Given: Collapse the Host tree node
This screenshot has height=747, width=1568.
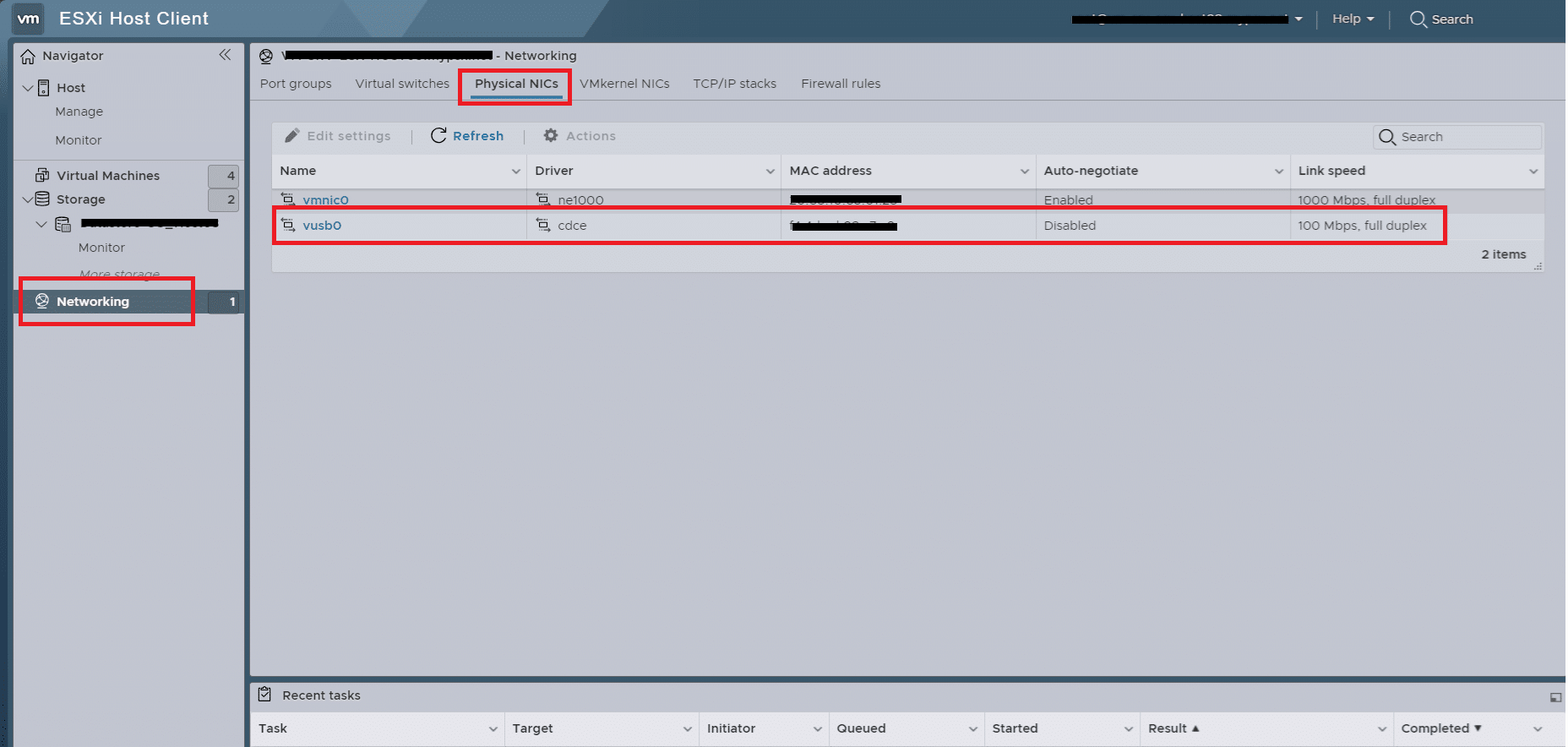Looking at the screenshot, I should 28,88.
